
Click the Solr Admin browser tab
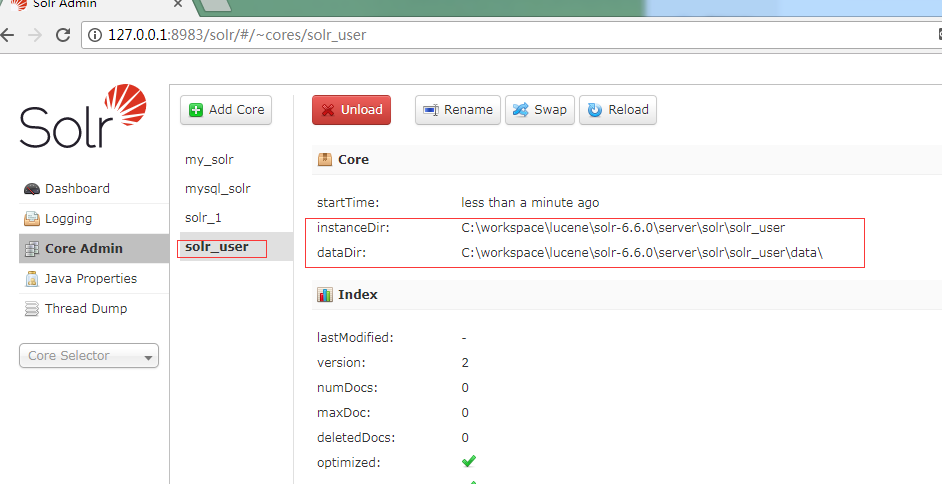pos(99,5)
